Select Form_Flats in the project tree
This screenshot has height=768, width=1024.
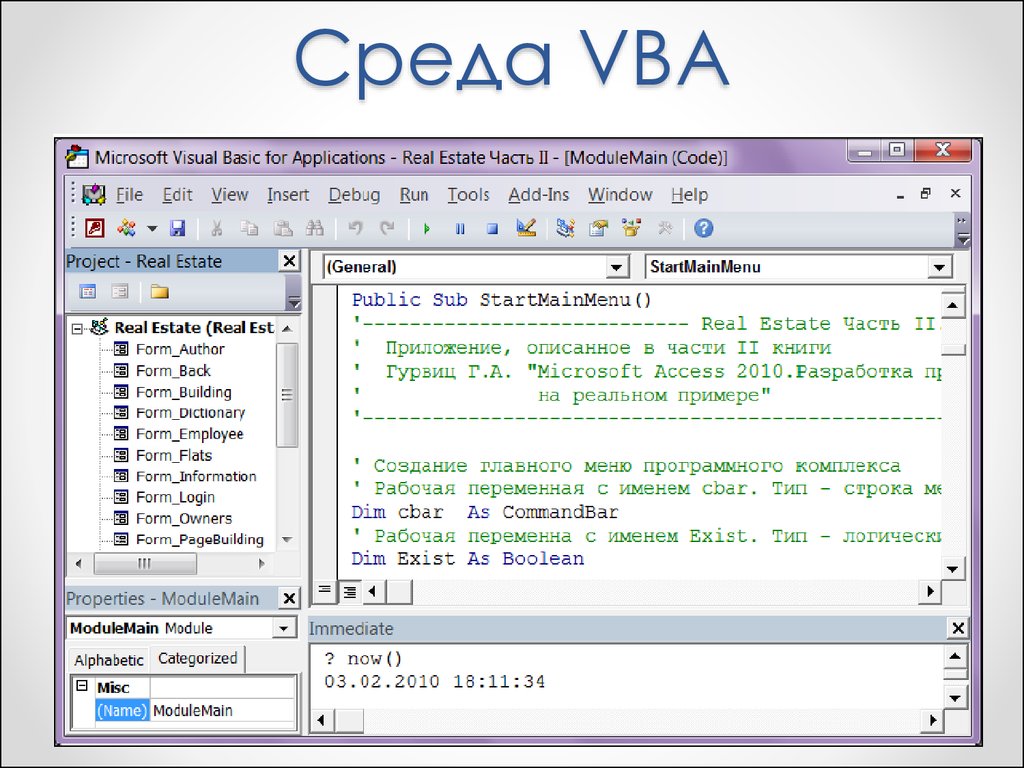(174, 455)
